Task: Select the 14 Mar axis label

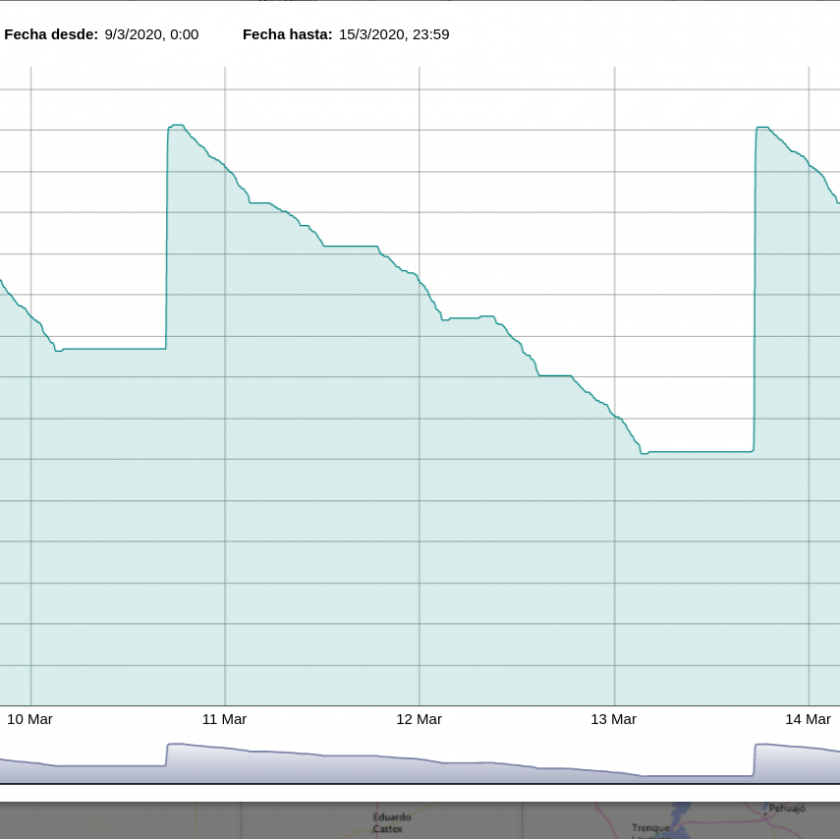Action: click(807, 719)
